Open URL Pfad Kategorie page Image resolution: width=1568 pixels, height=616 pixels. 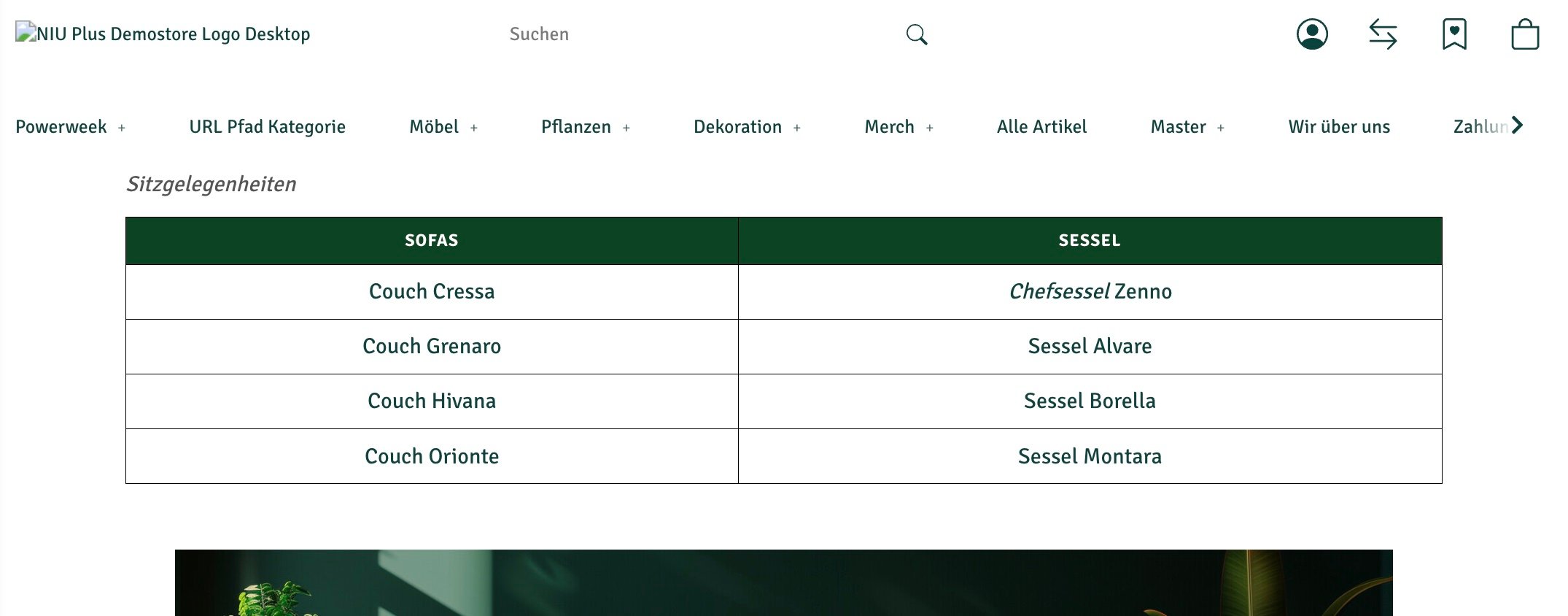tap(267, 127)
